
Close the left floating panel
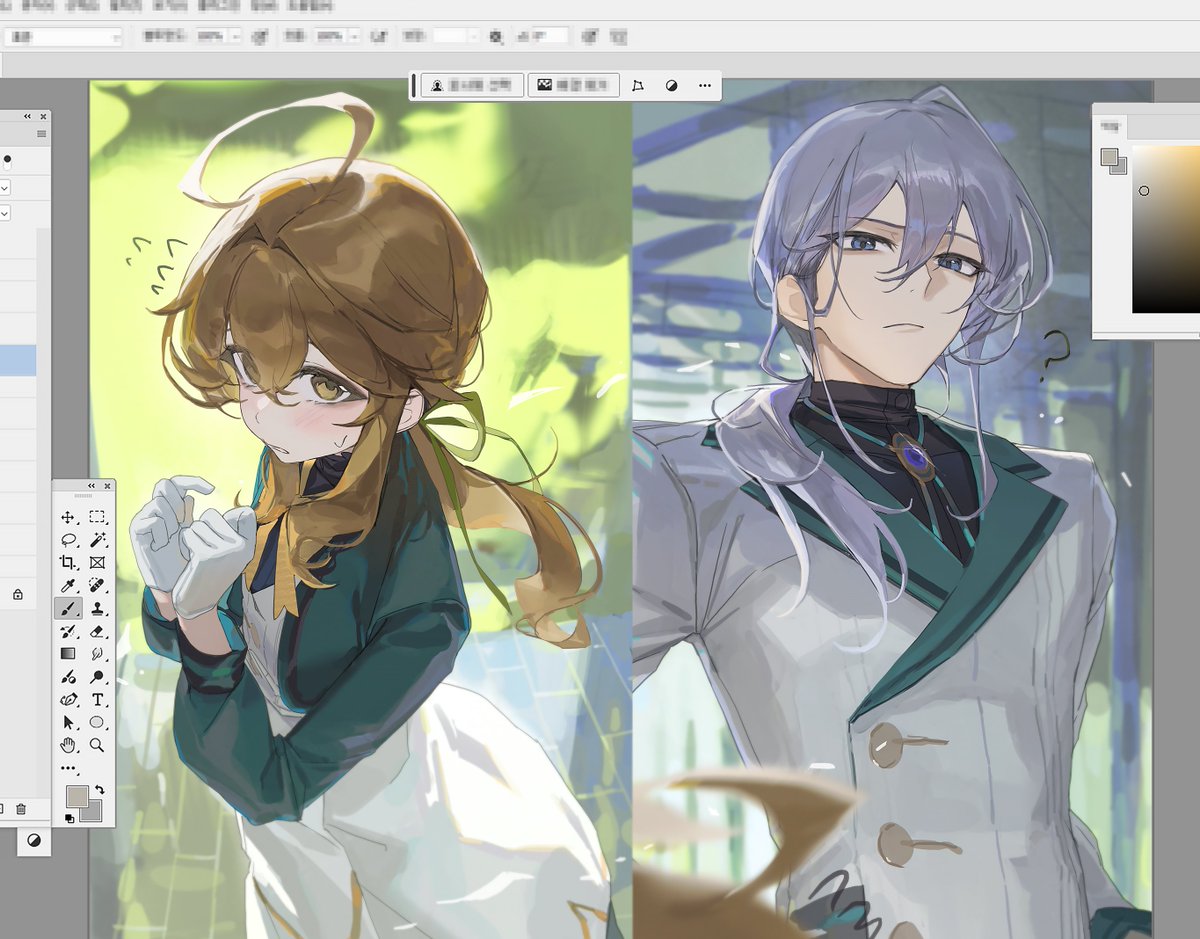click(x=43, y=117)
